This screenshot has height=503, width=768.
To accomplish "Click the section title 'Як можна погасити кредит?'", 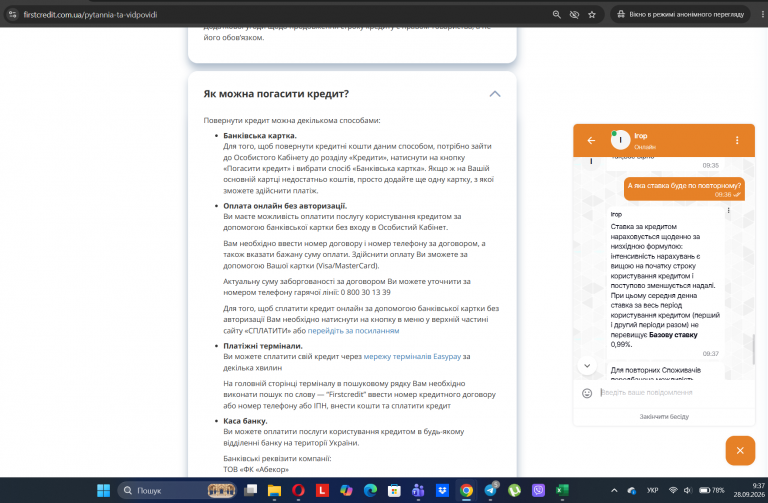I will [x=276, y=94].
